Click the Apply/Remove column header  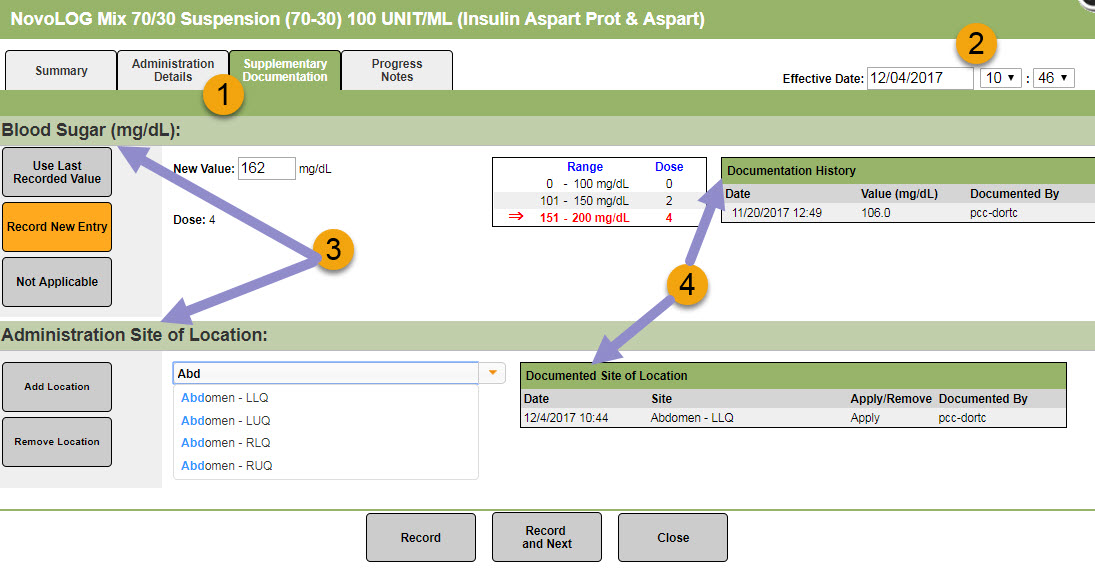pyautogui.click(x=890, y=399)
